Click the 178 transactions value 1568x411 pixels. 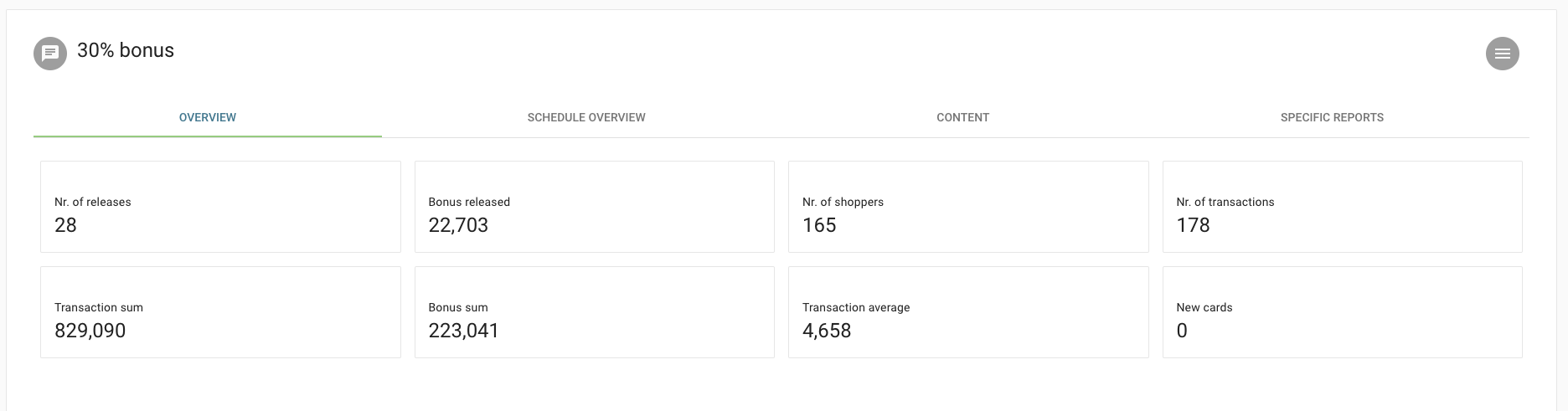[x=1193, y=225]
